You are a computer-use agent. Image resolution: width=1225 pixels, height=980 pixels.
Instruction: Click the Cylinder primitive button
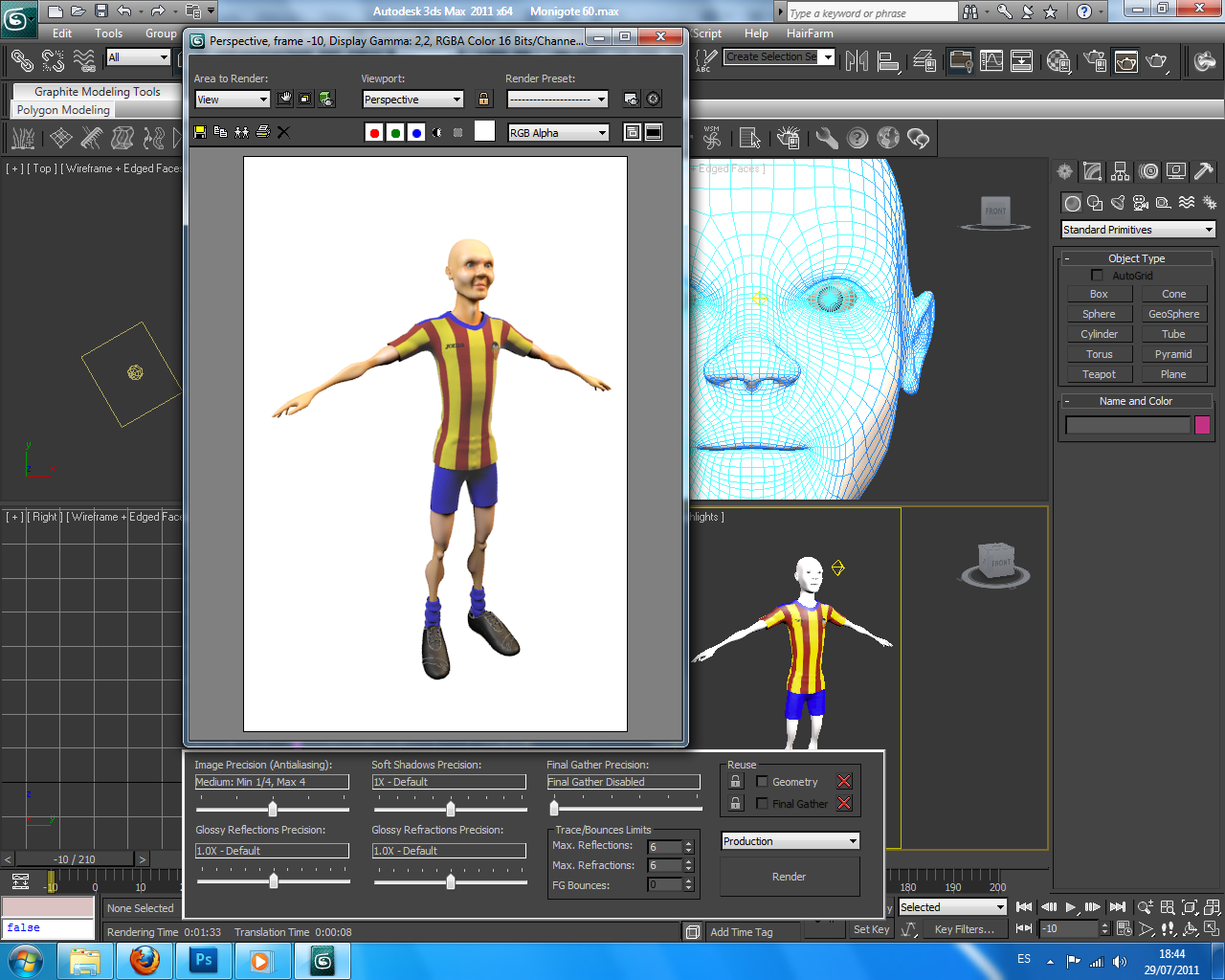point(1099,334)
